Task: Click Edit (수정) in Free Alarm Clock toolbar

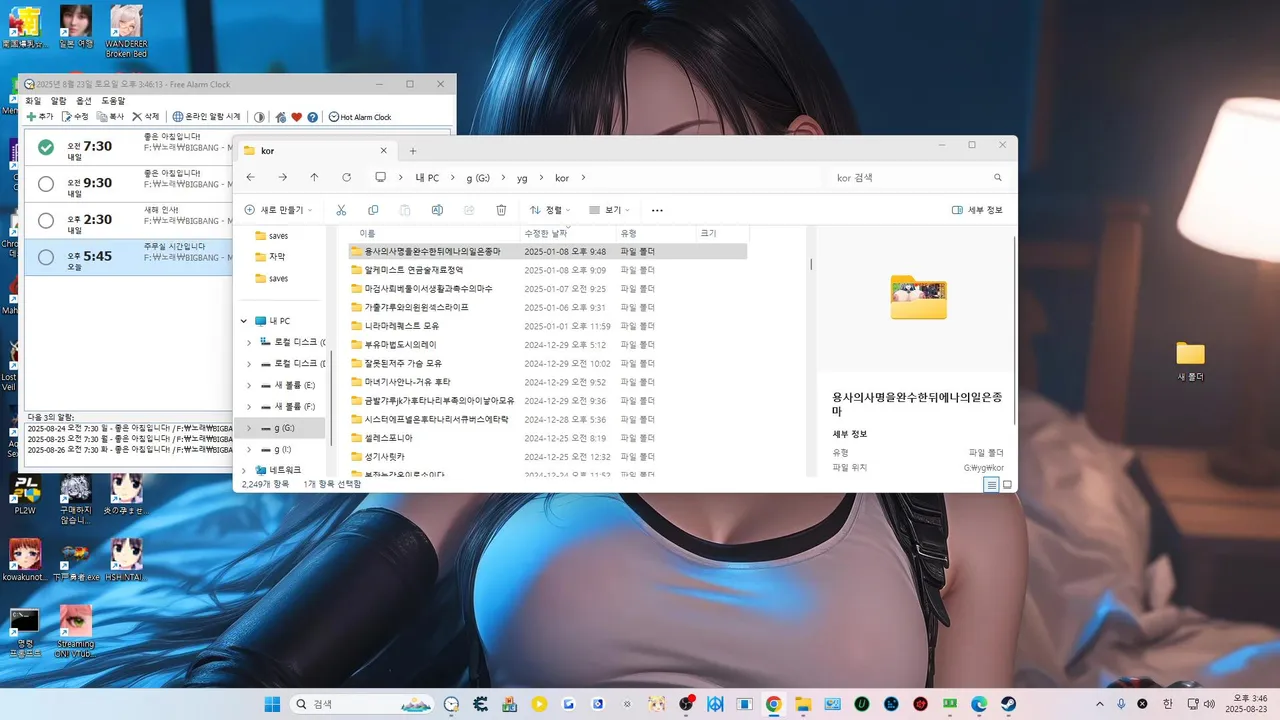Action: 75,117
